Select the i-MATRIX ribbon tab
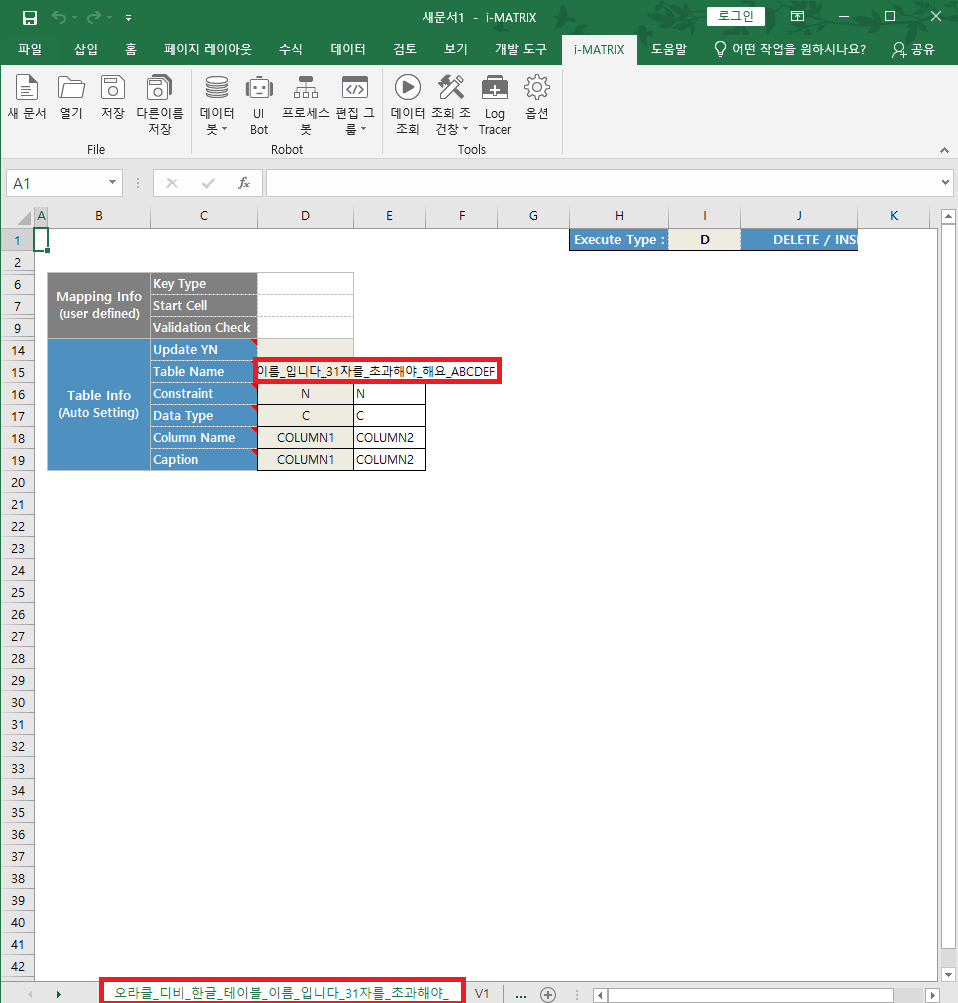958x1003 pixels. coord(599,50)
